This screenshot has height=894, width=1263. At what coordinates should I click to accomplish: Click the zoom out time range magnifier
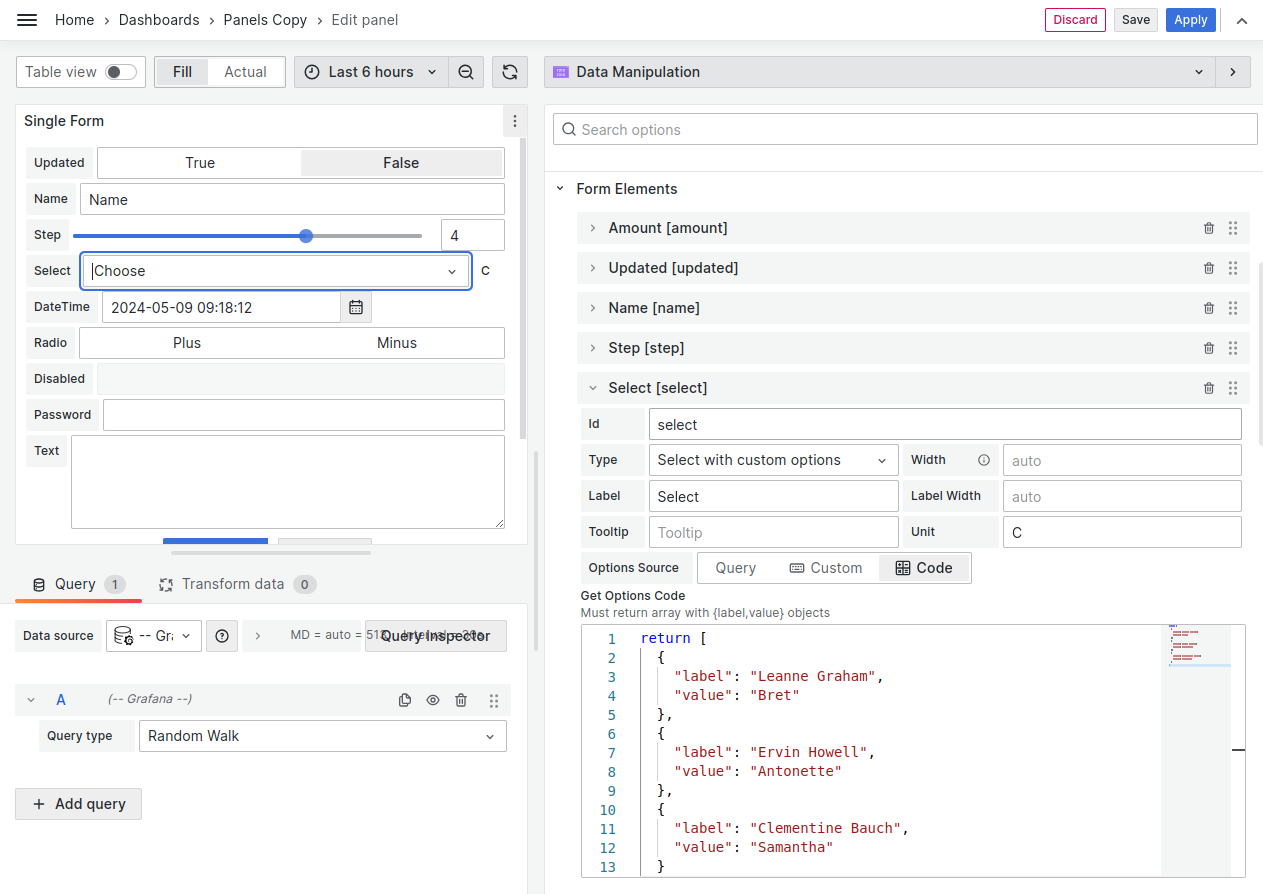click(466, 71)
